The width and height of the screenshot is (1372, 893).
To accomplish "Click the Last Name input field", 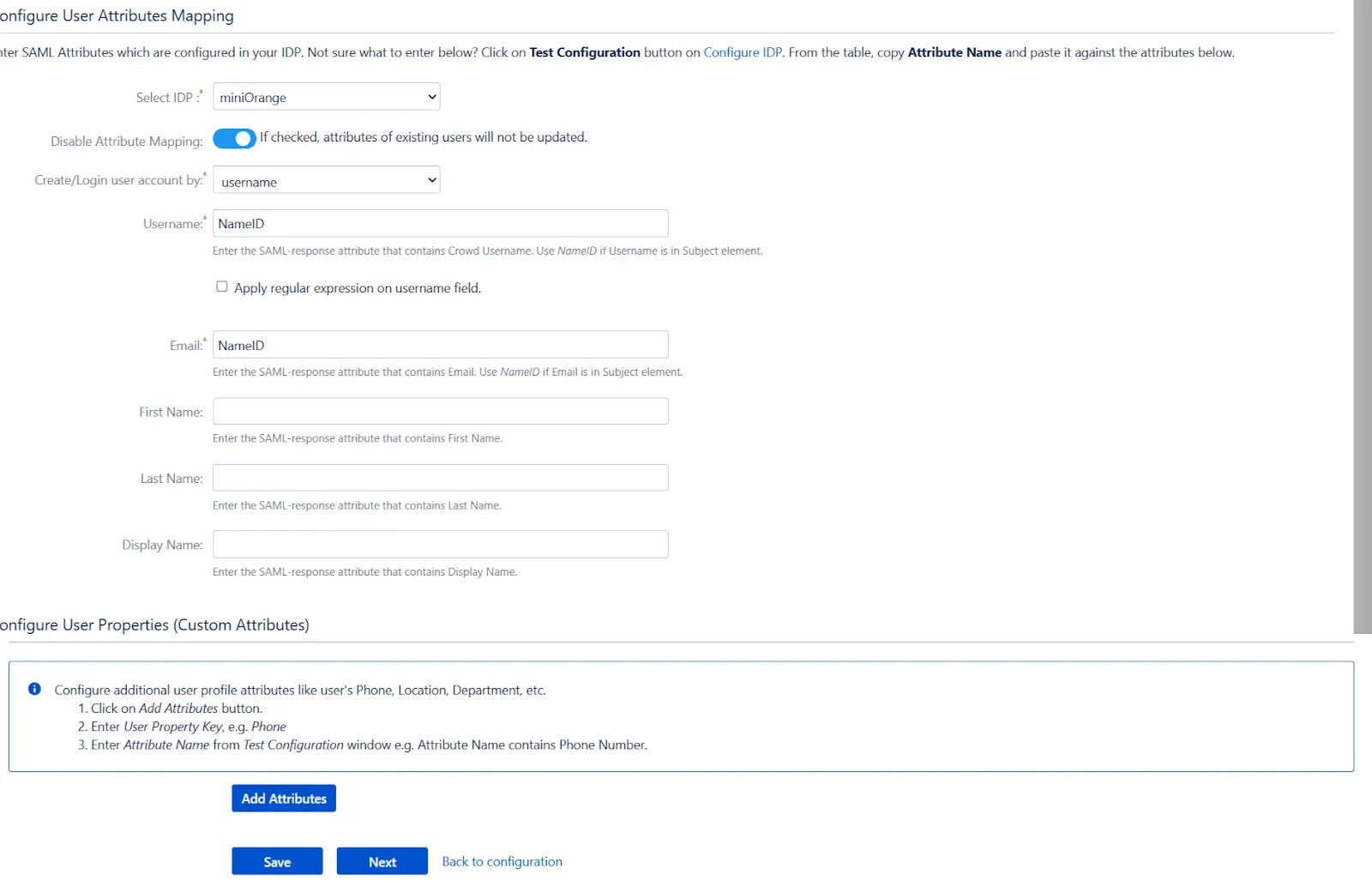I will point(440,477).
